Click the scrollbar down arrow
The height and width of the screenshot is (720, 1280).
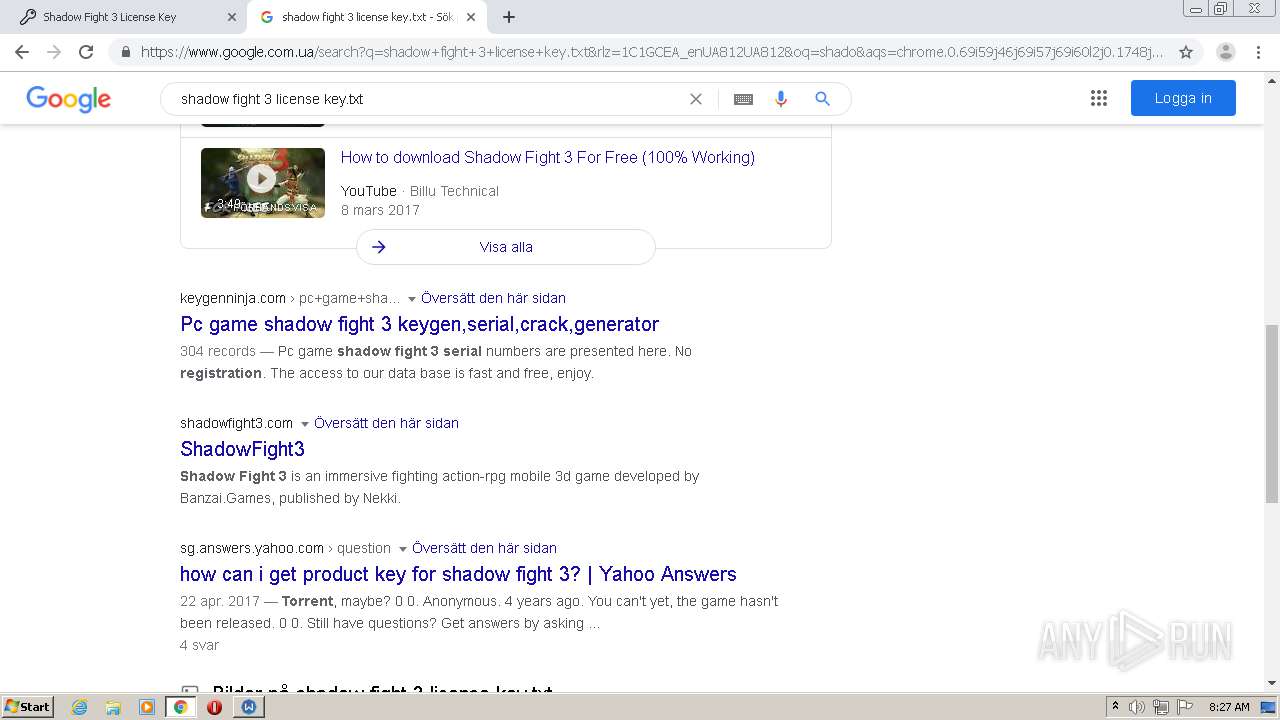coord(1271,683)
